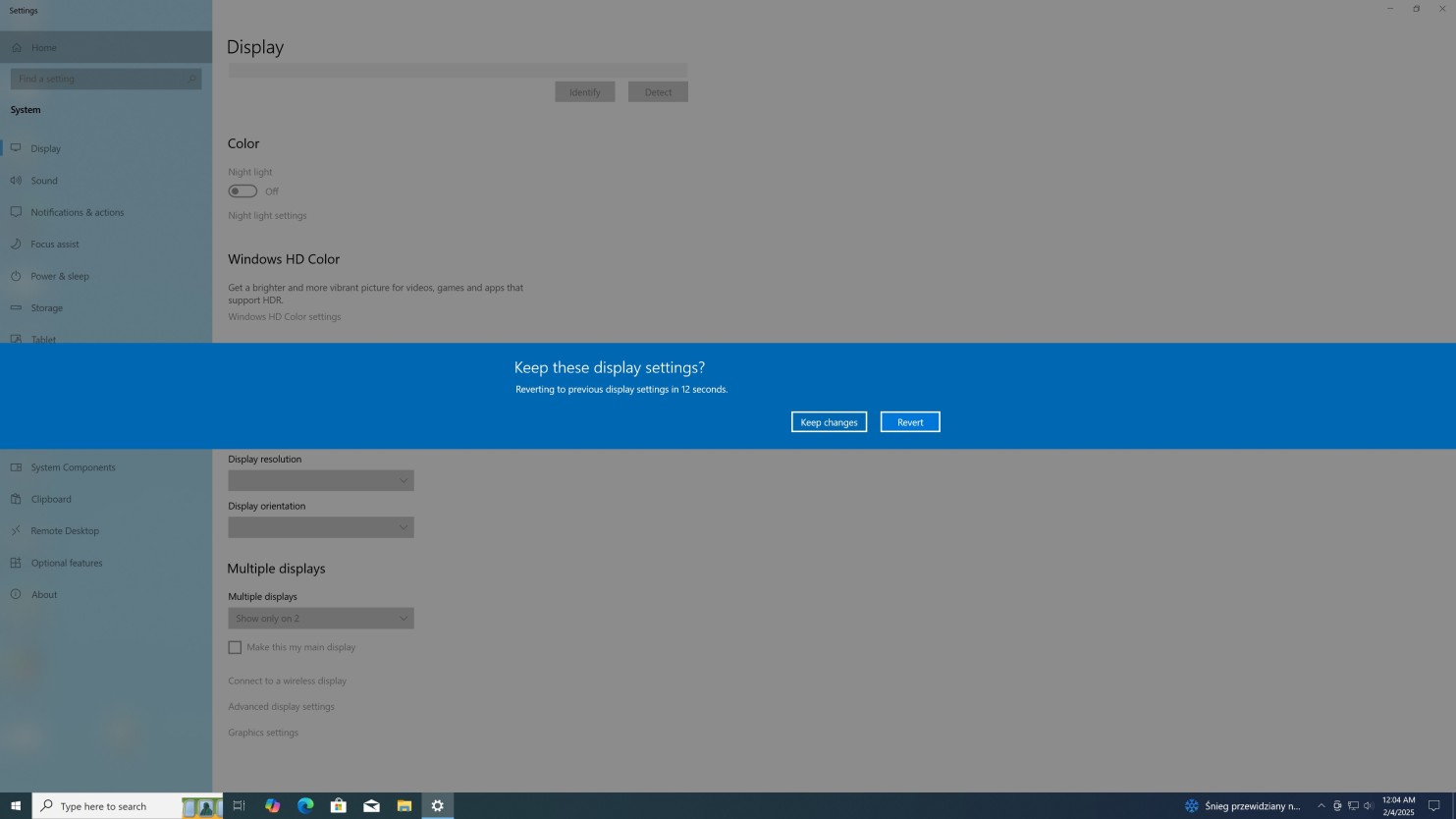
Task: Open Advanced display settings
Action: click(282, 707)
